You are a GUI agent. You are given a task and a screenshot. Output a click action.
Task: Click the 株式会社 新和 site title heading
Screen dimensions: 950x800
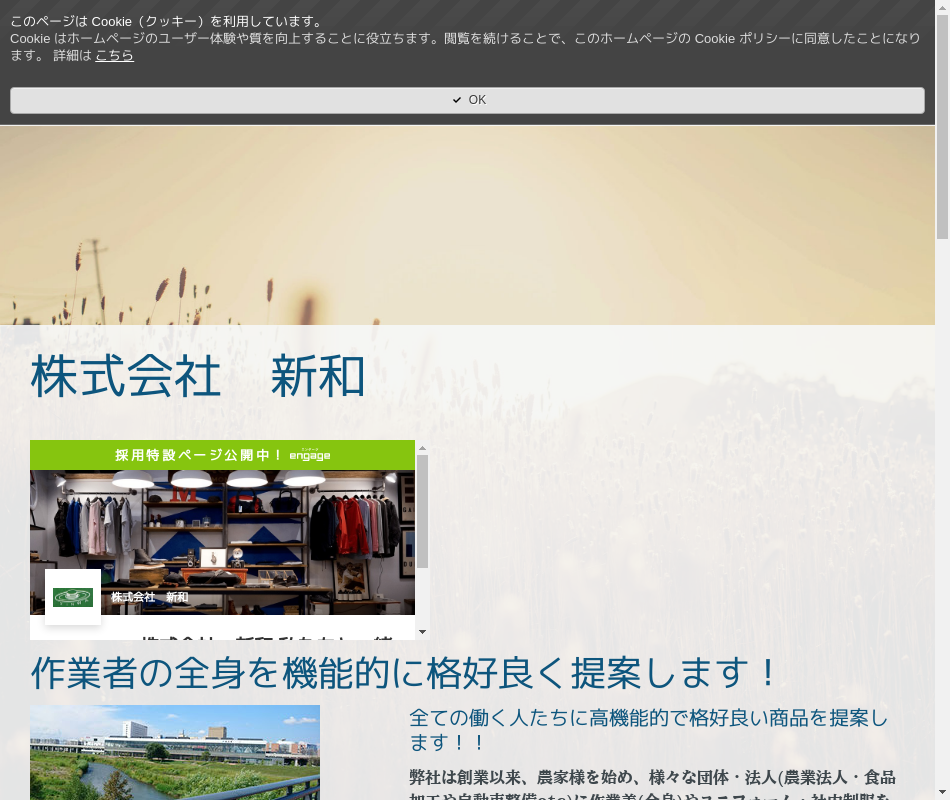(x=198, y=378)
